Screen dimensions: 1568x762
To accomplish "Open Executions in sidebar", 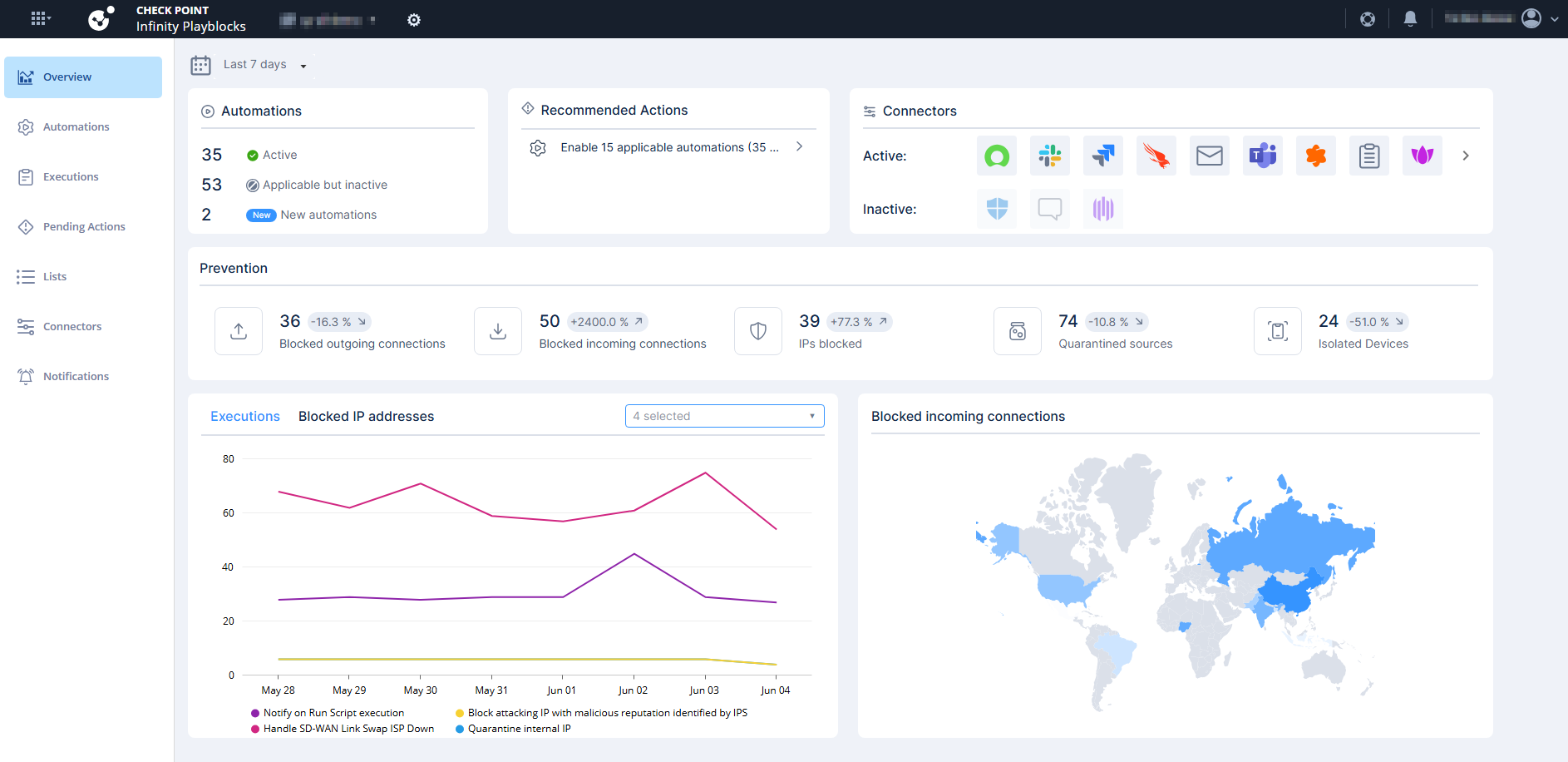I will click(x=83, y=177).
